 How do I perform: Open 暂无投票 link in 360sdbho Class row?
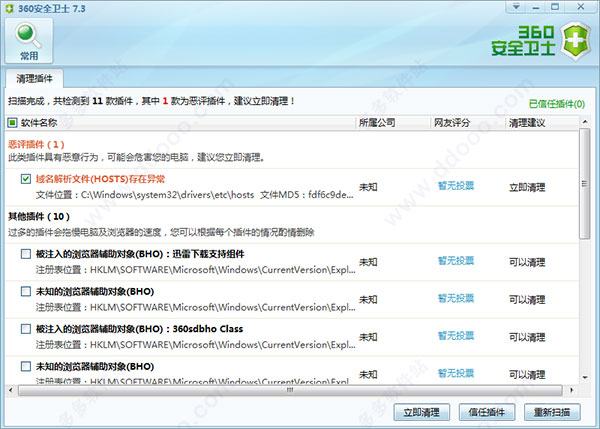coord(456,336)
